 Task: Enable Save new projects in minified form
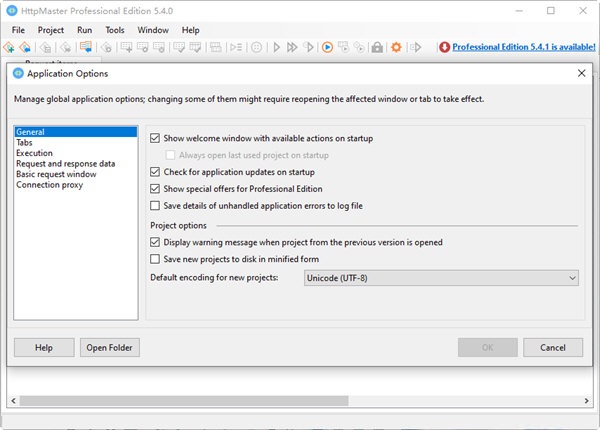[x=154, y=259]
